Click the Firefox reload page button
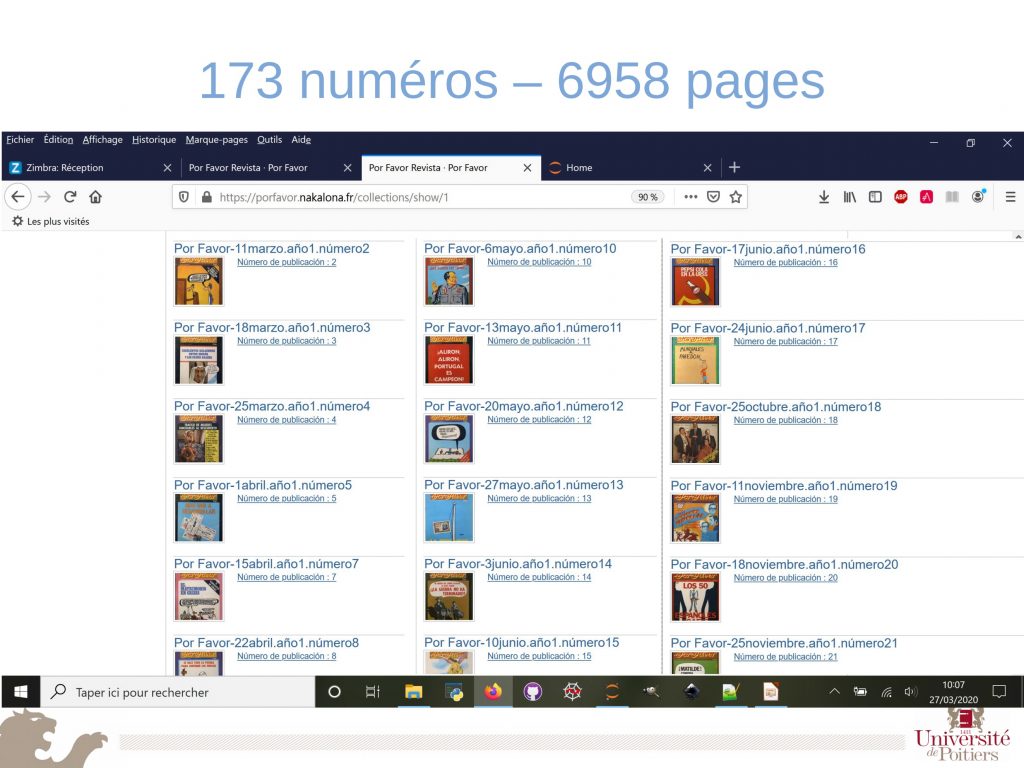Image resolution: width=1024 pixels, height=768 pixels. tap(70, 197)
